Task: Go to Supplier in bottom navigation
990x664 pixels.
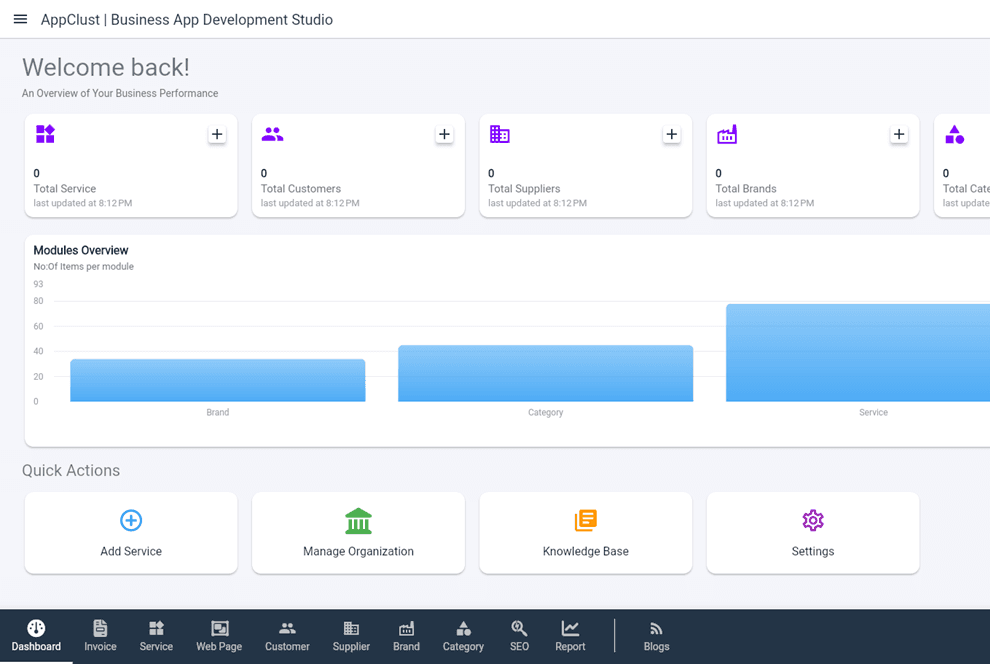Action: coord(351,636)
